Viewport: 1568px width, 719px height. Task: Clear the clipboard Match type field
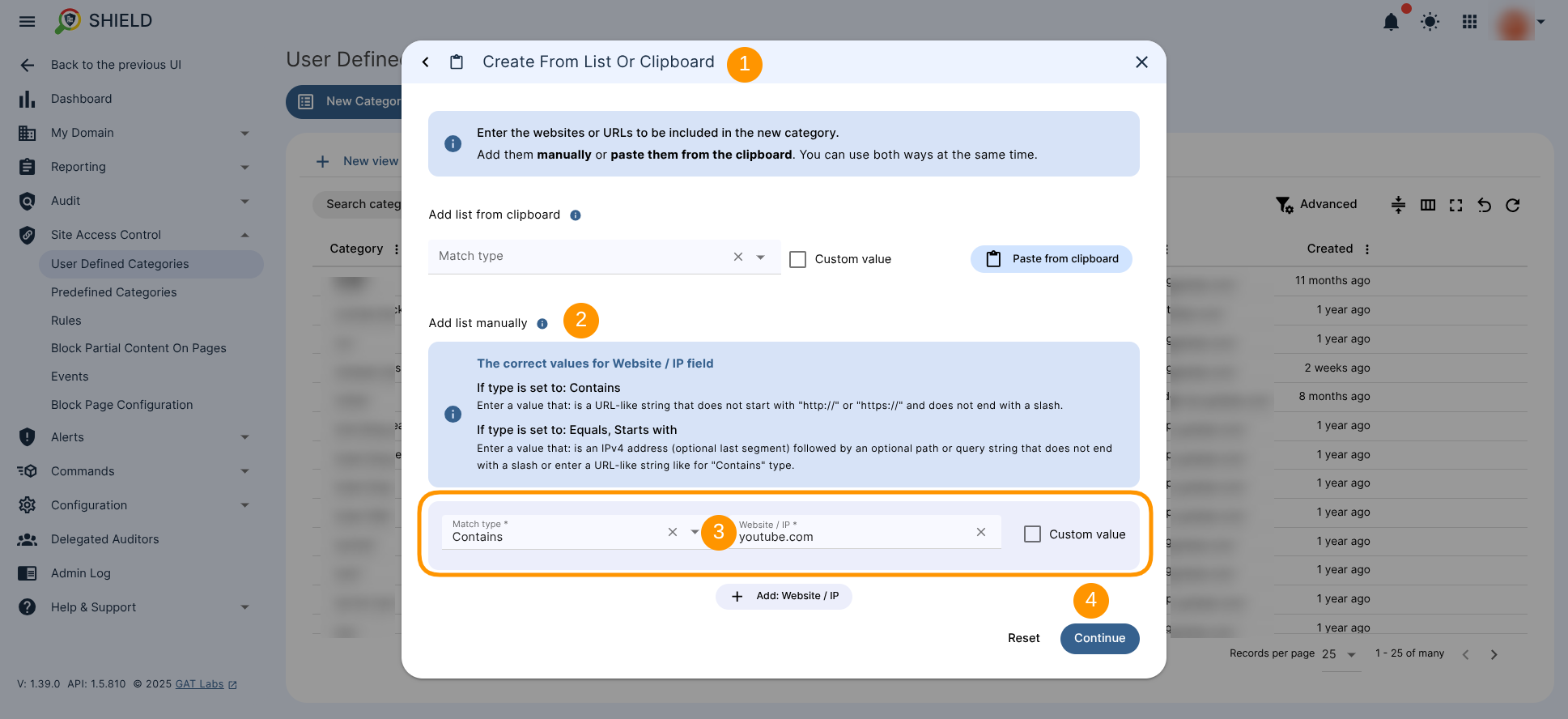tap(738, 257)
